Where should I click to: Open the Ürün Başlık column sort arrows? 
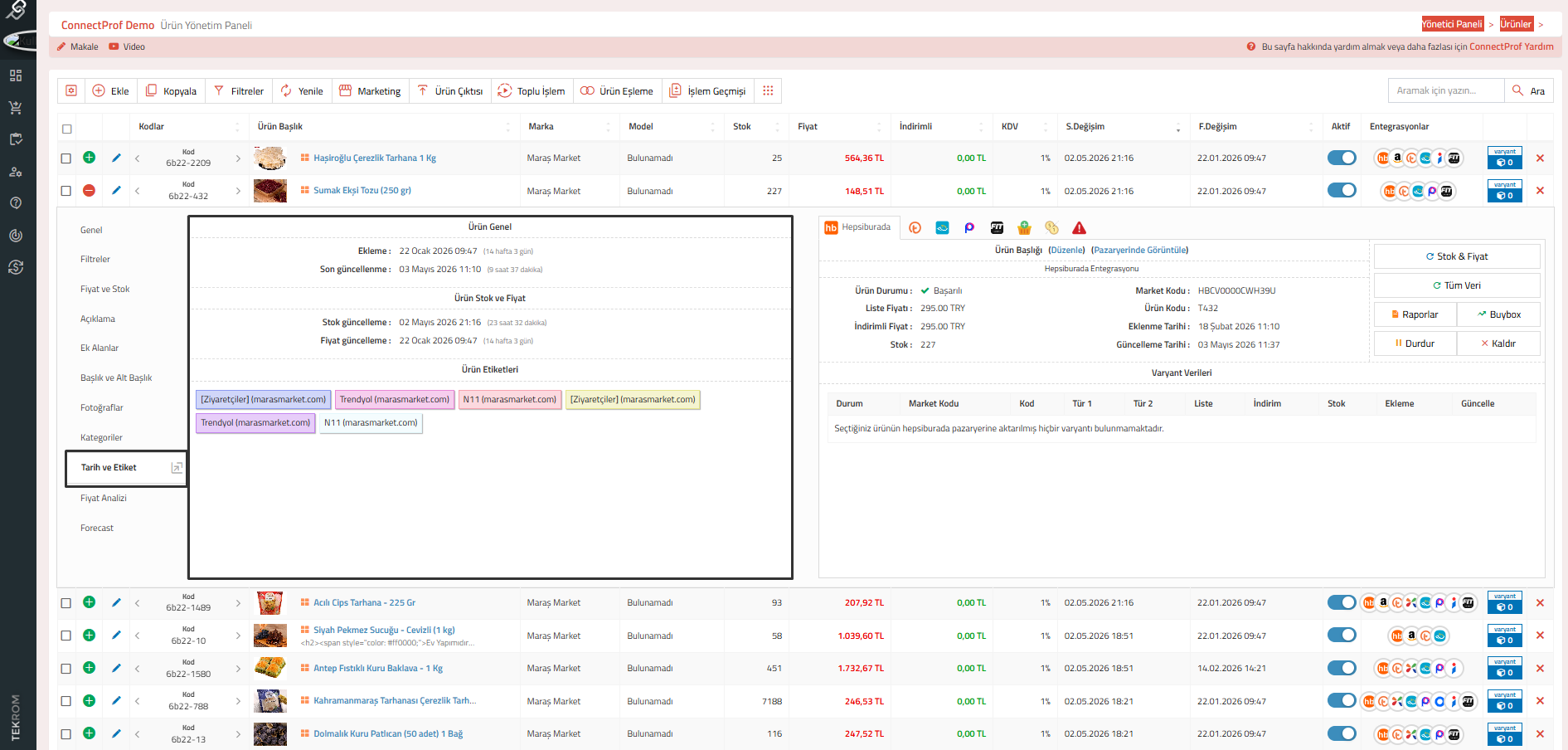tap(508, 127)
